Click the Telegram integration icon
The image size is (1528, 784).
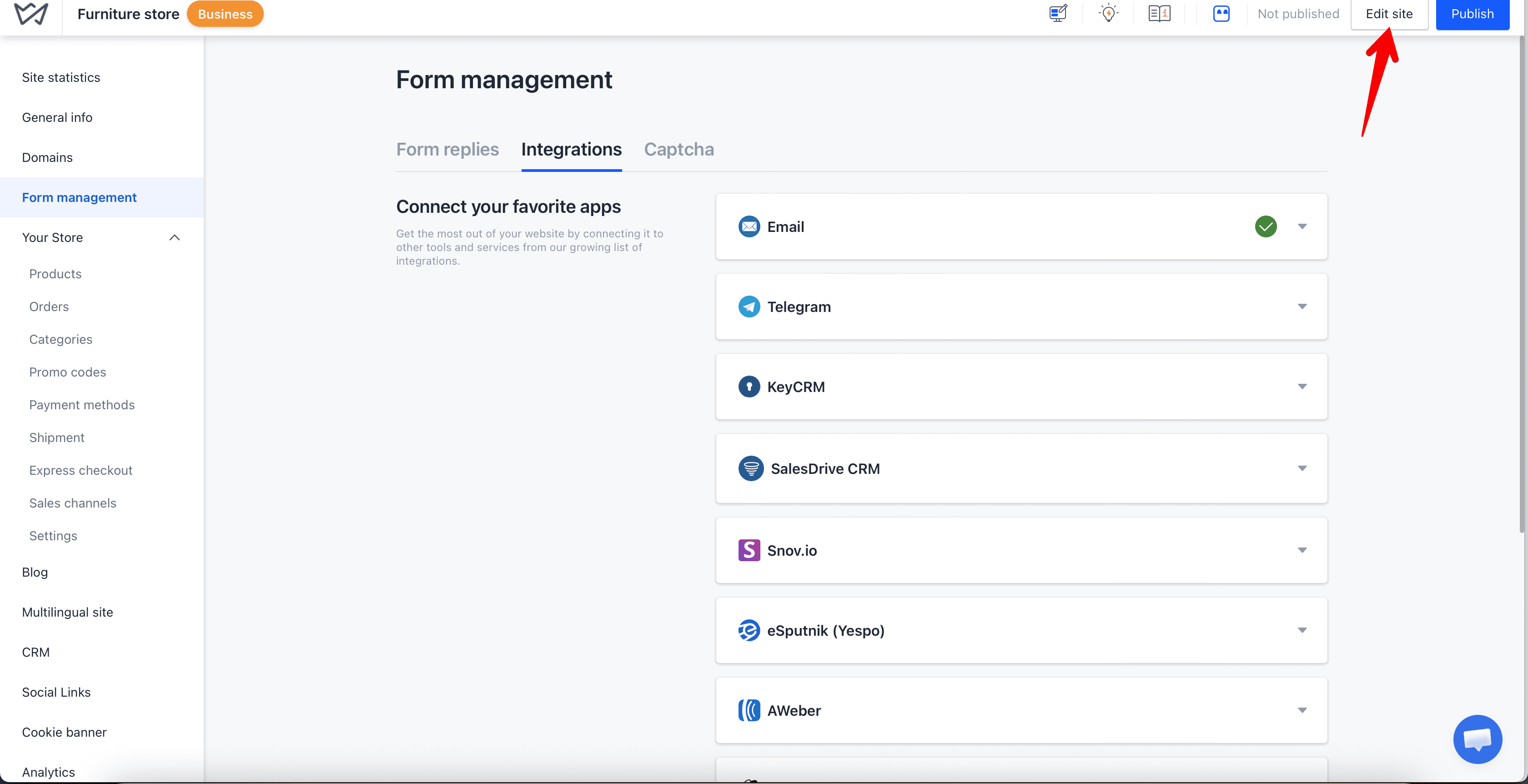tap(749, 307)
